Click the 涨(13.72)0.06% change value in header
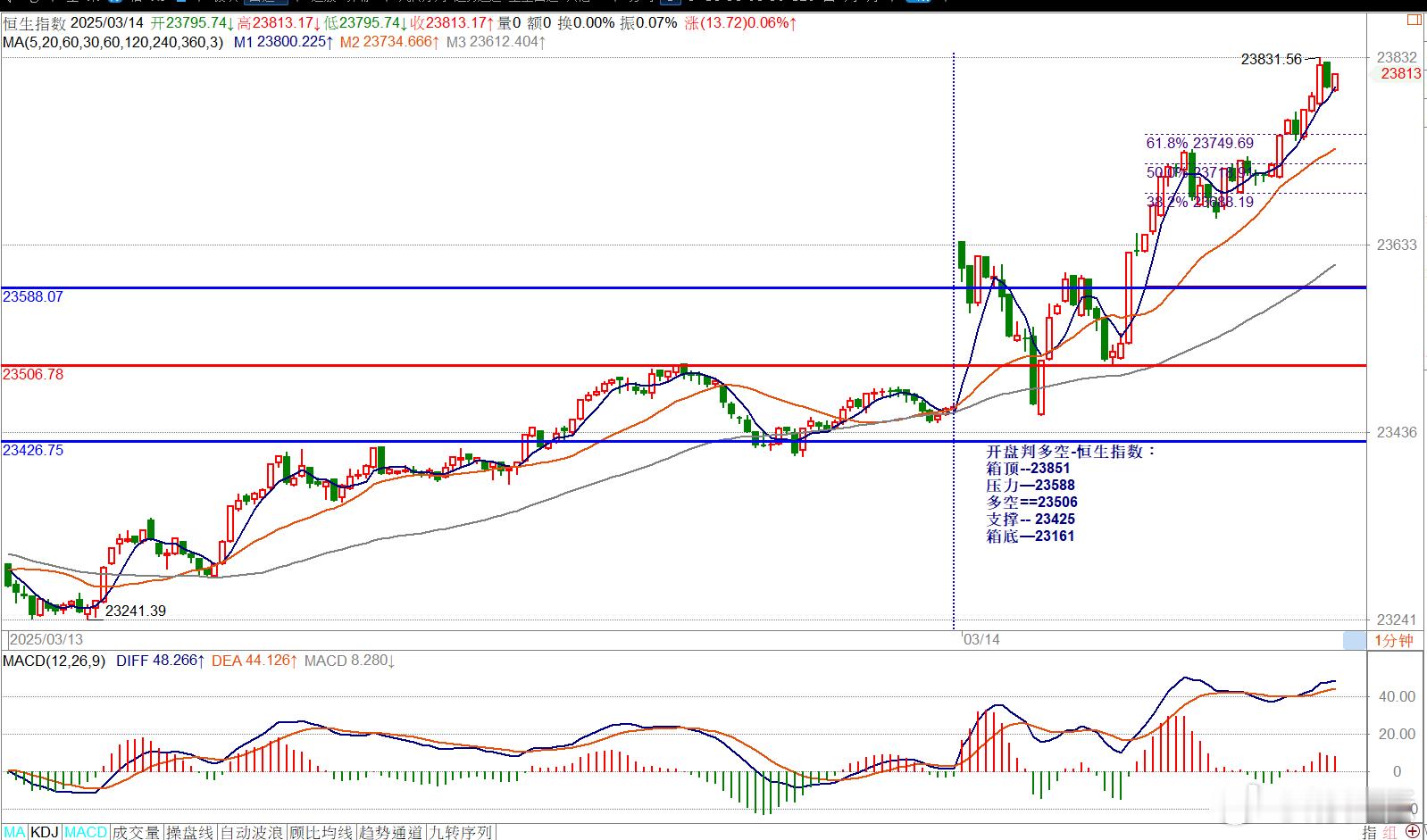 pos(740,23)
